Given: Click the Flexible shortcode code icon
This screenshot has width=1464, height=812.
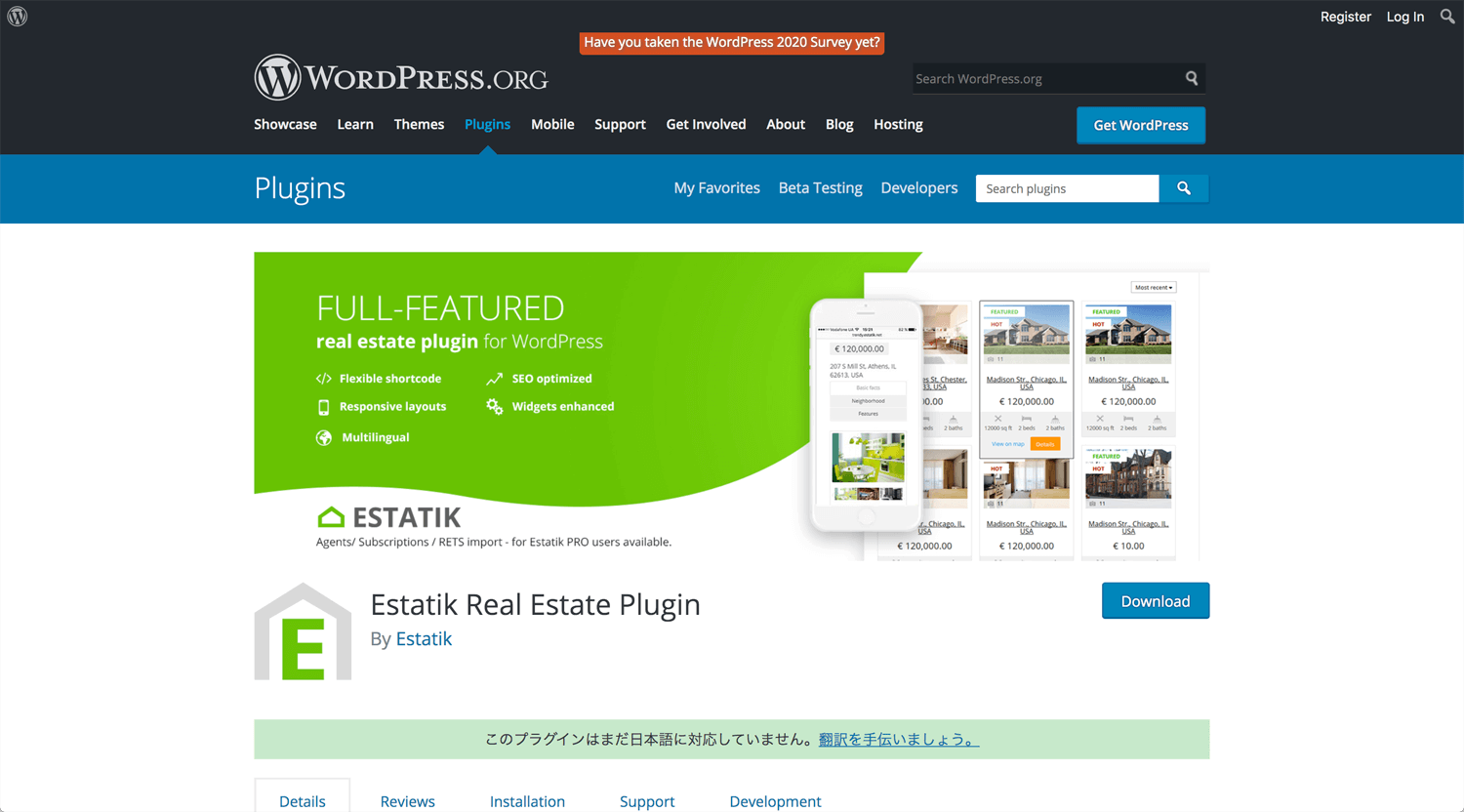Looking at the screenshot, I should (x=323, y=379).
